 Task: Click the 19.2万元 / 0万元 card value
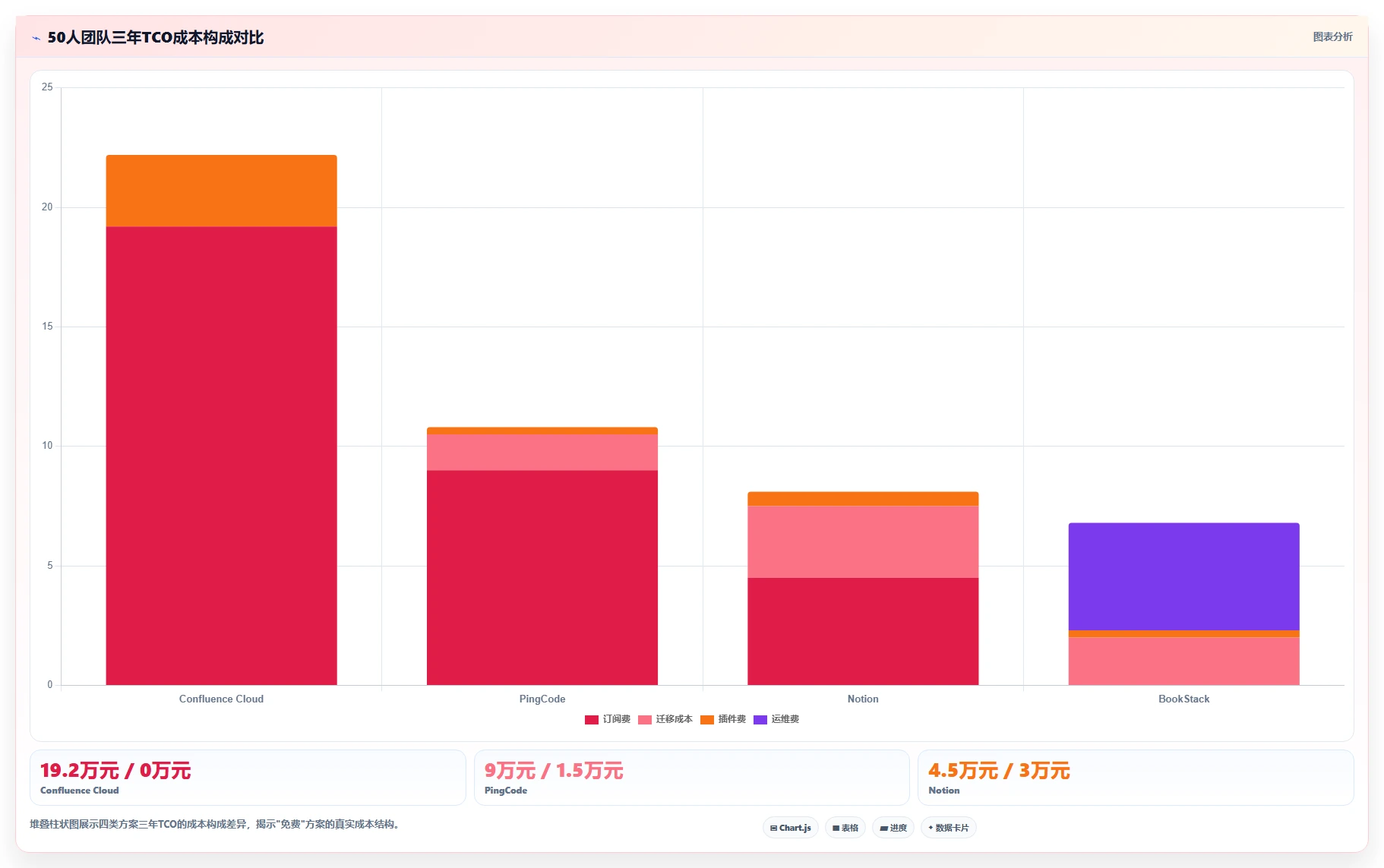click(x=115, y=771)
